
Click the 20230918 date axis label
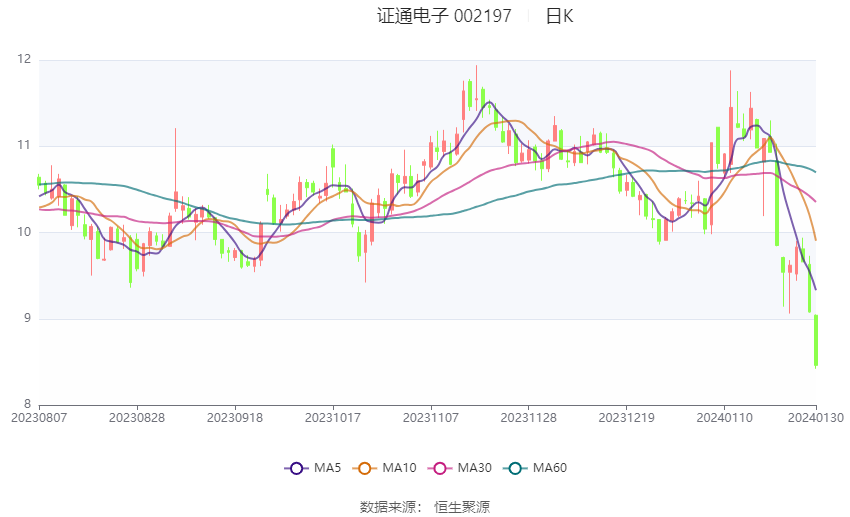coord(234,416)
